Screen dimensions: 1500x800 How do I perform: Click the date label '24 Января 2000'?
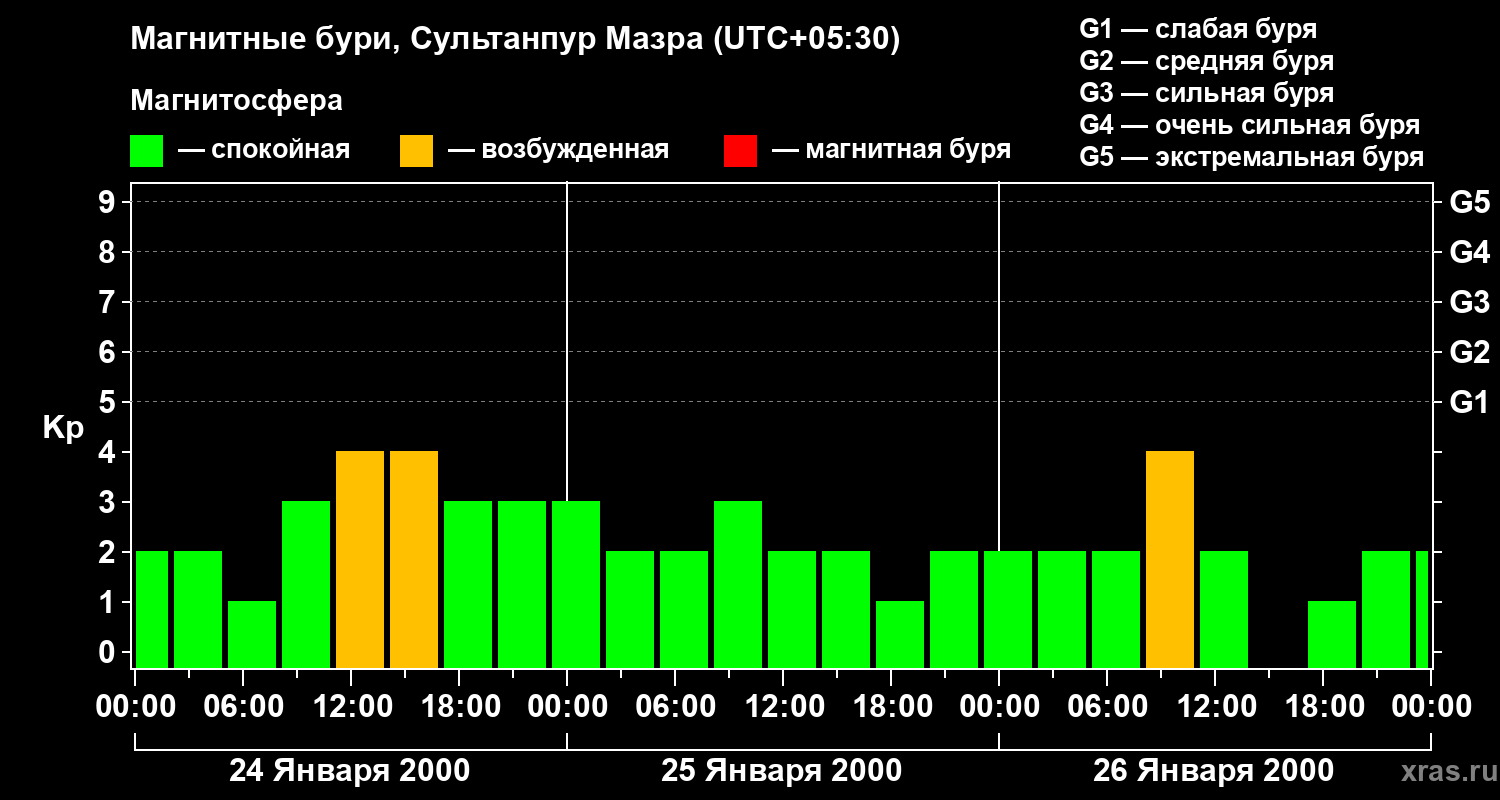[x=350, y=771]
